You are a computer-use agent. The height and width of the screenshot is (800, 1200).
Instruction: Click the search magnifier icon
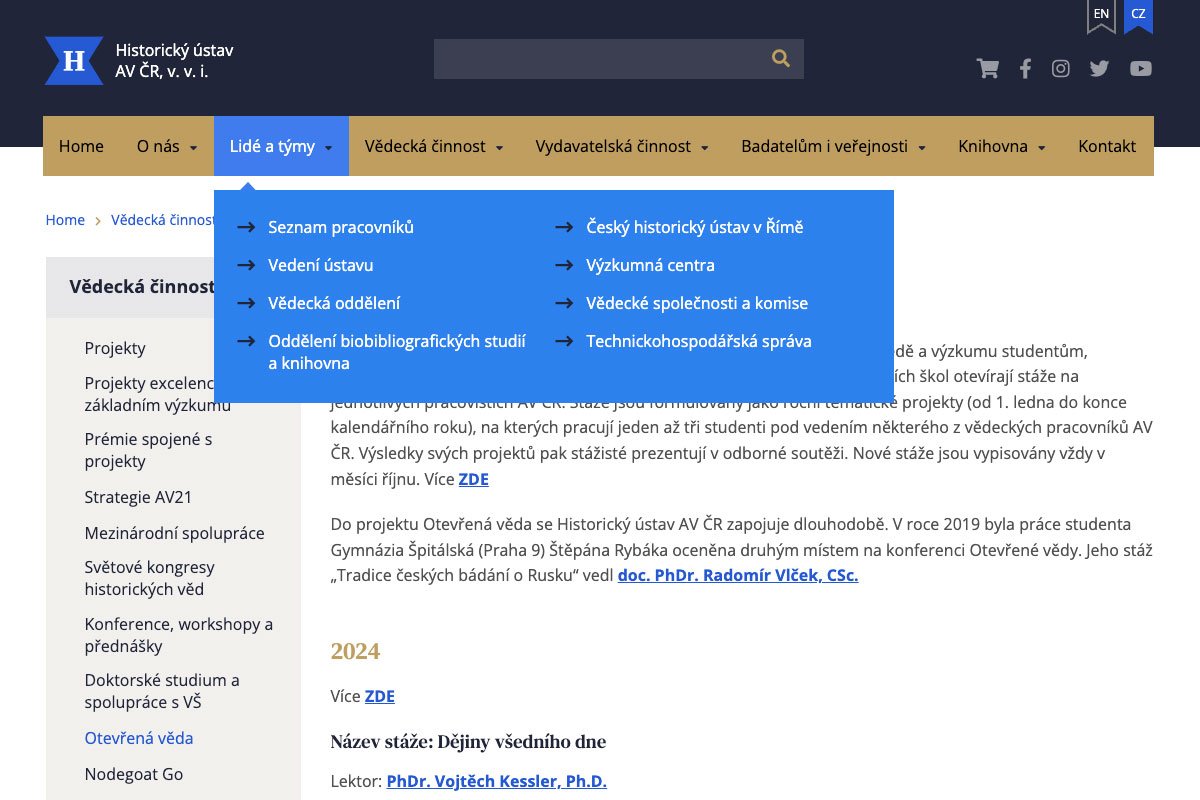781,59
